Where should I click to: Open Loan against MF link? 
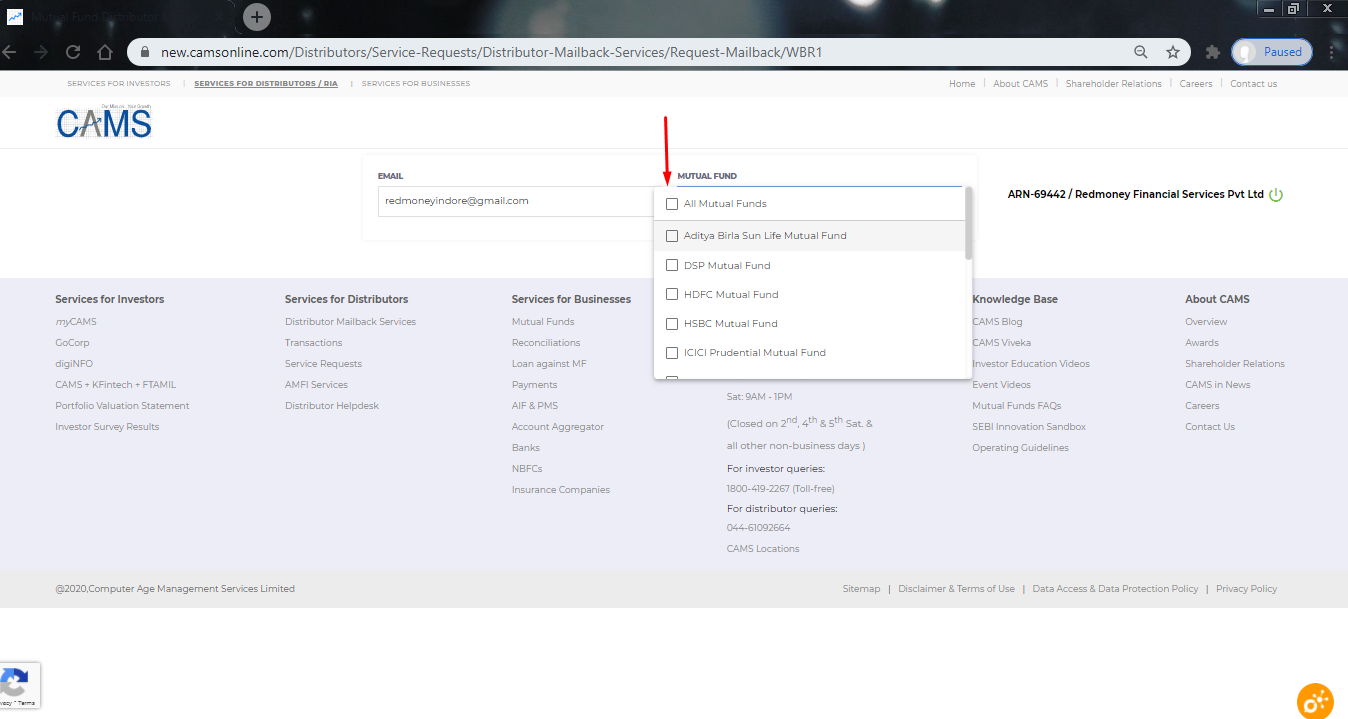(549, 364)
